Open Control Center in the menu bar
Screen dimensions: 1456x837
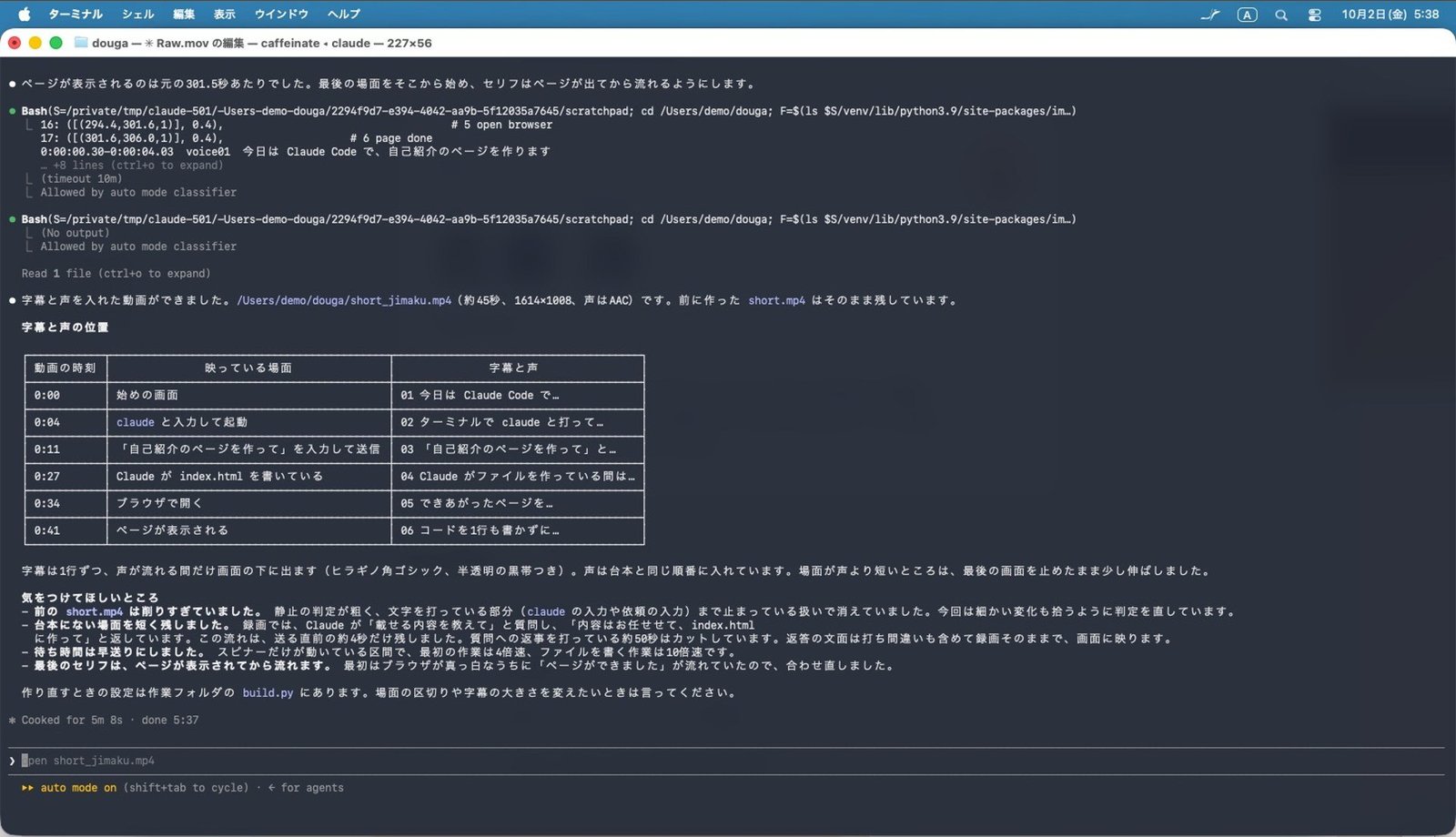point(1314,15)
